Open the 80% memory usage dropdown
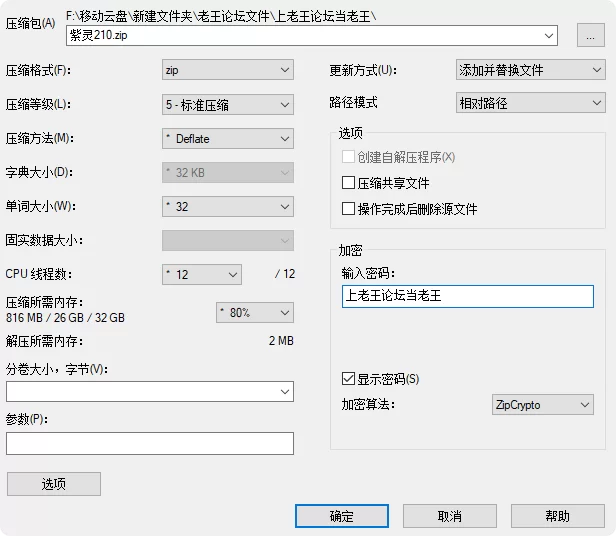 point(255,313)
